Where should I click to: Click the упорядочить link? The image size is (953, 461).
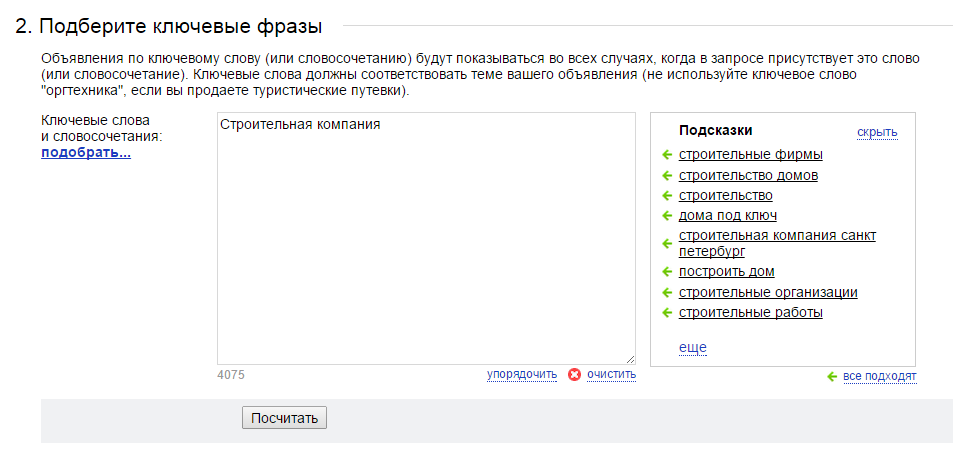tap(521, 374)
